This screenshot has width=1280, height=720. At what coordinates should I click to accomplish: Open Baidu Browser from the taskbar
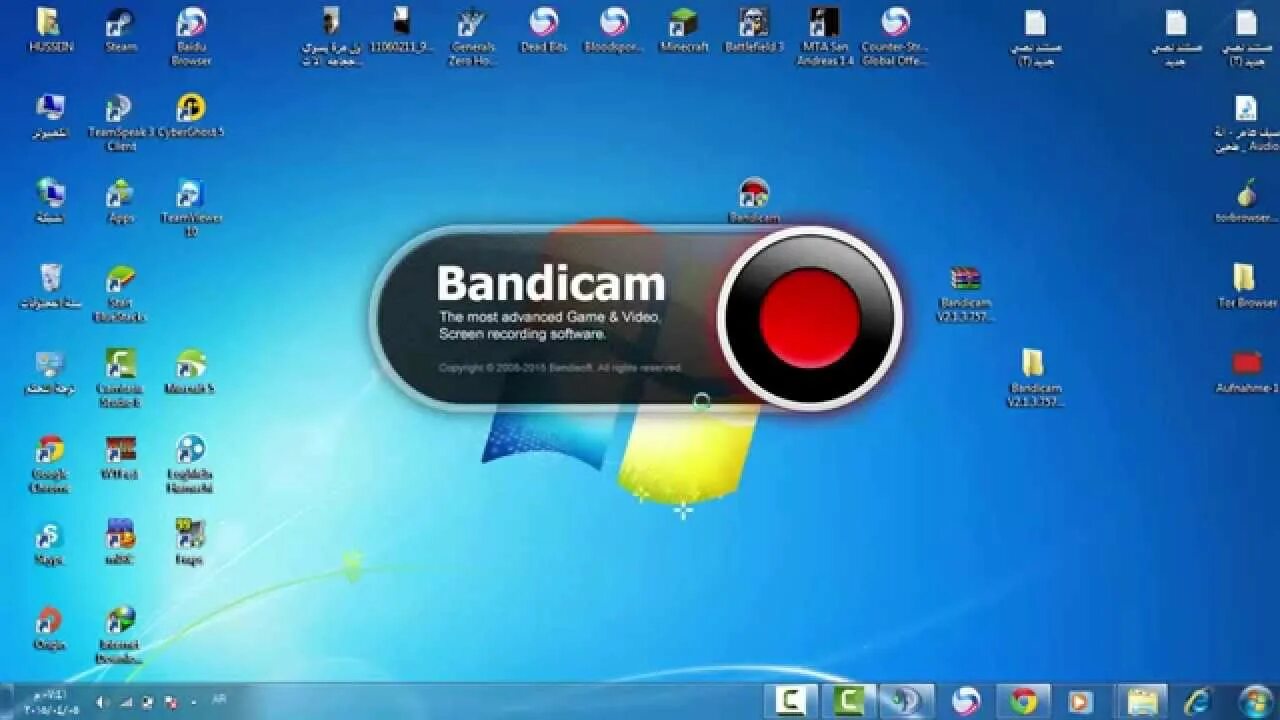[966, 701]
